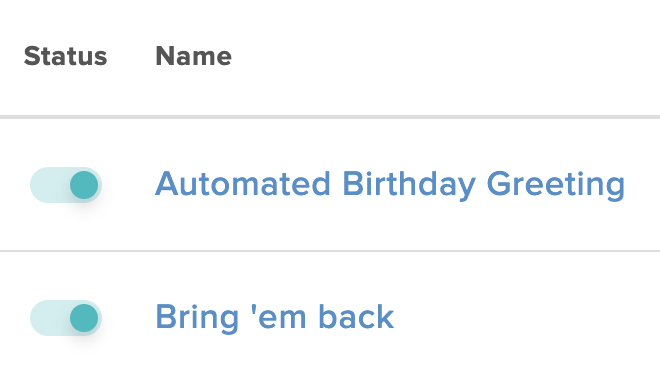
Task: Click the light track of the Bring 'em back toggle
Action: [x=48, y=318]
